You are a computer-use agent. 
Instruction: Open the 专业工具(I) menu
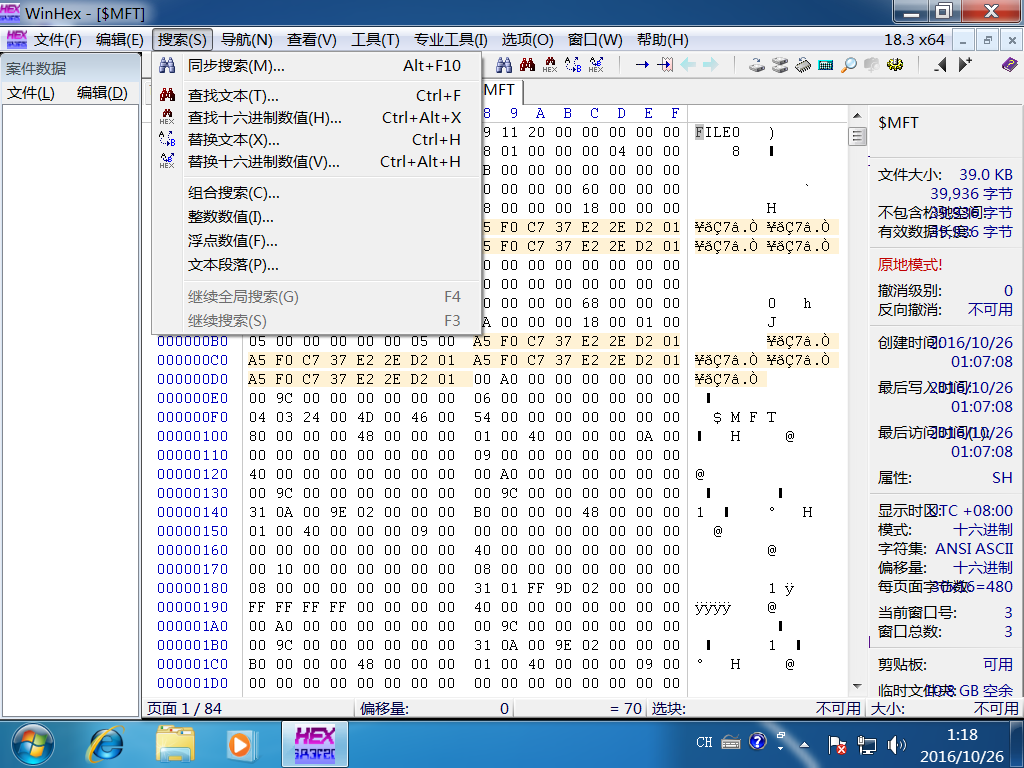(450, 40)
